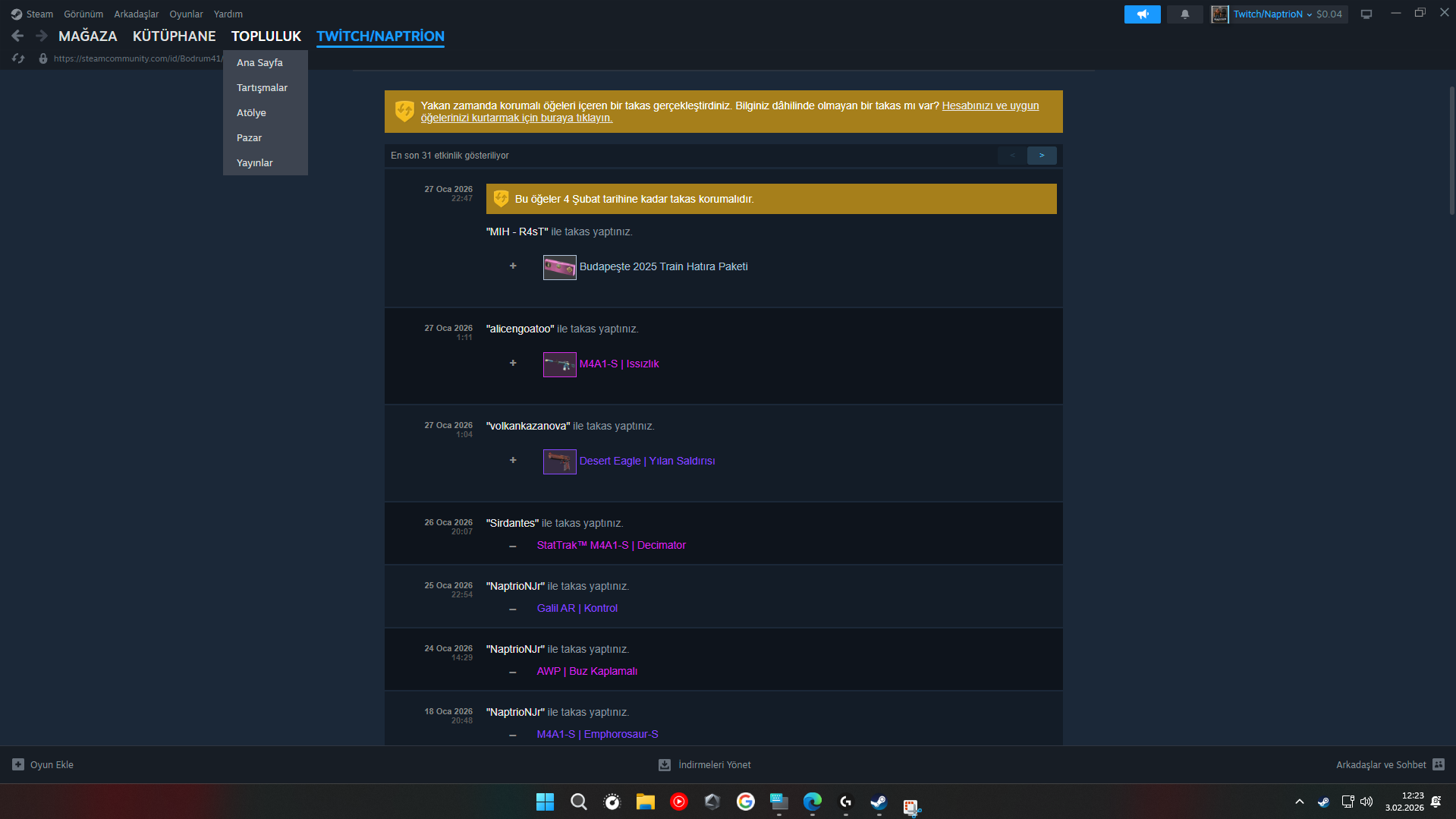Click the profile avatar in the header
Image resolution: width=1456 pixels, height=819 pixels.
point(1219,14)
